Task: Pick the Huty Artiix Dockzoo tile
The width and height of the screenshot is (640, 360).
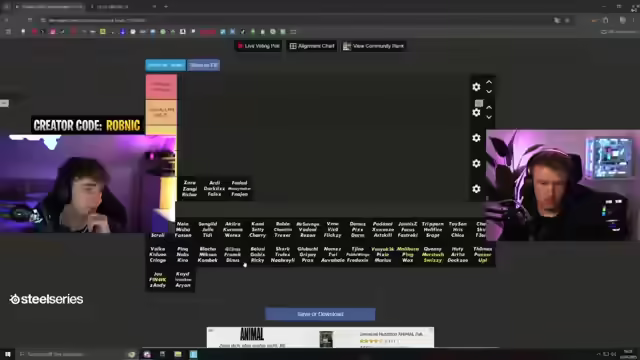Action: [x=458, y=255]
